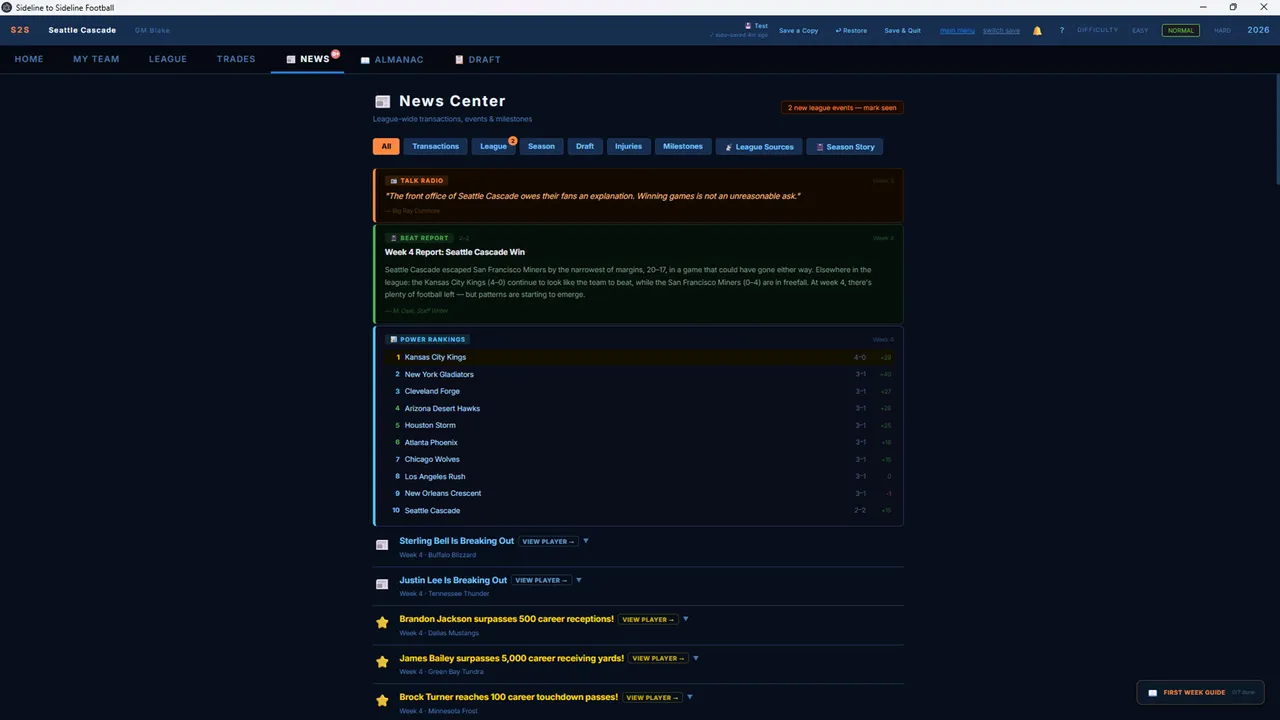Filter news by Transactions

435,146
